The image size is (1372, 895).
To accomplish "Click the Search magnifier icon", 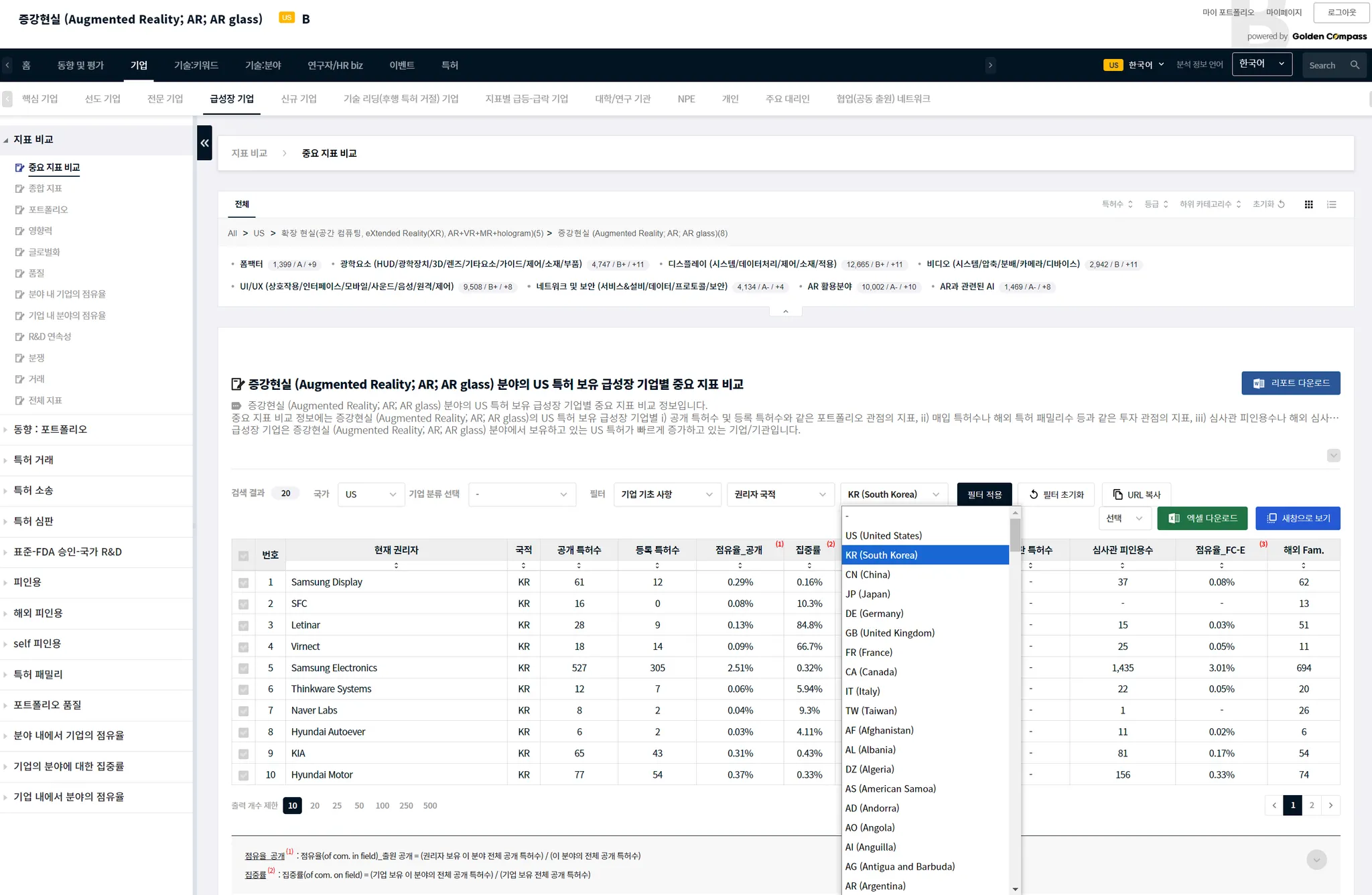I will [1355, 65].
